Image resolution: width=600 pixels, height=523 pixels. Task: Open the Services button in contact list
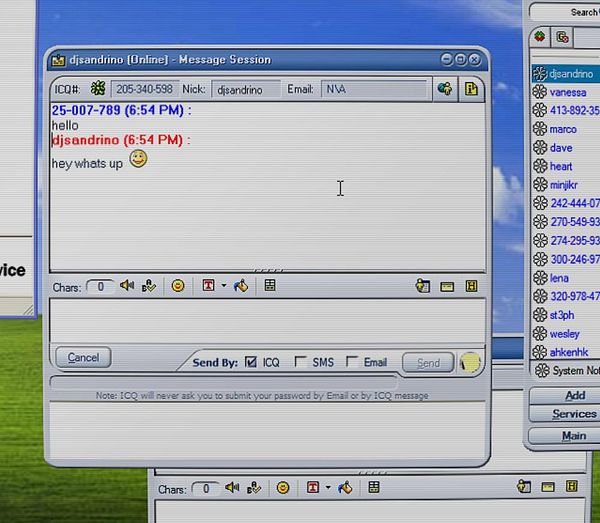click(x=565, y=414)
